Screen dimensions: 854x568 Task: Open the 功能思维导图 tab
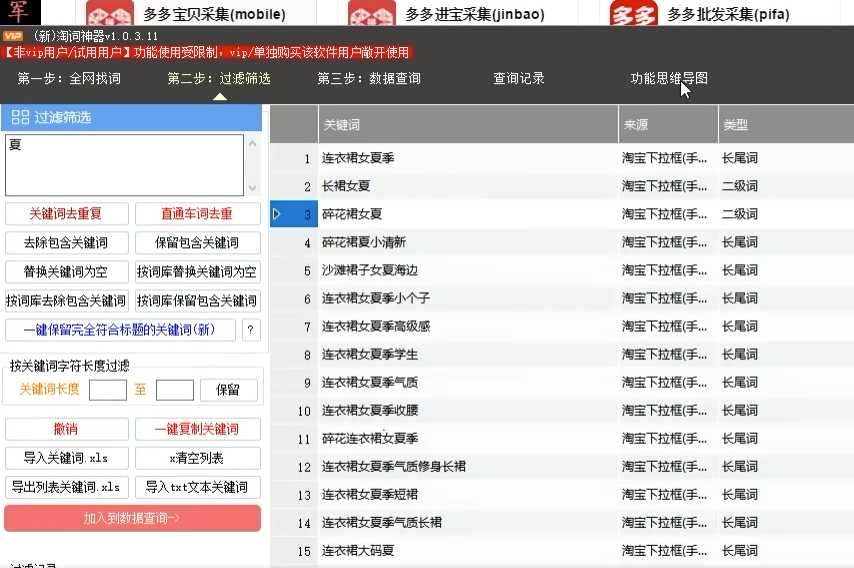pyautogui.click(x=669, y=78)
